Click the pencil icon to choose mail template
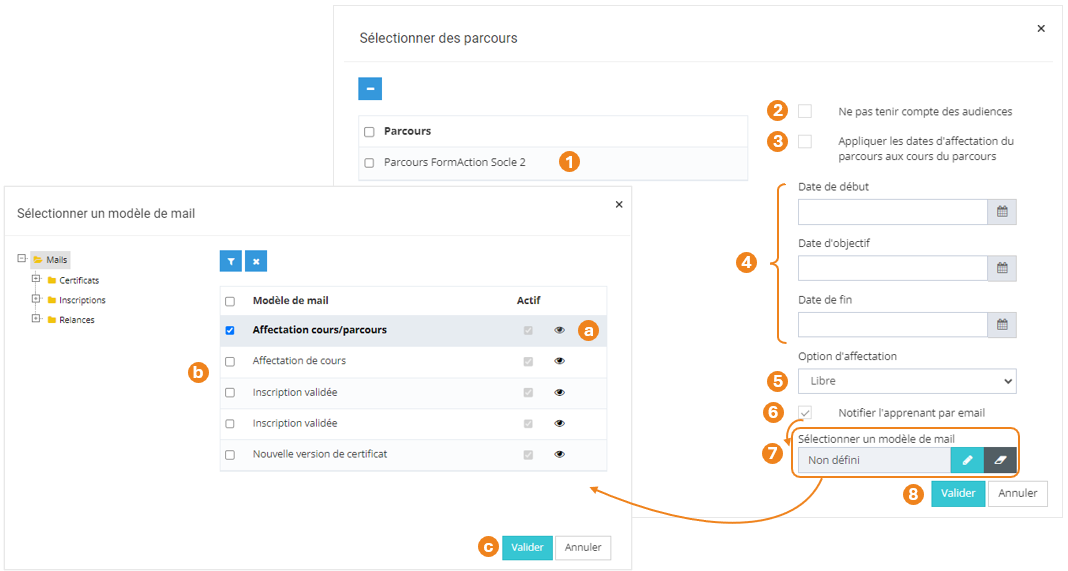 [967, 460]
